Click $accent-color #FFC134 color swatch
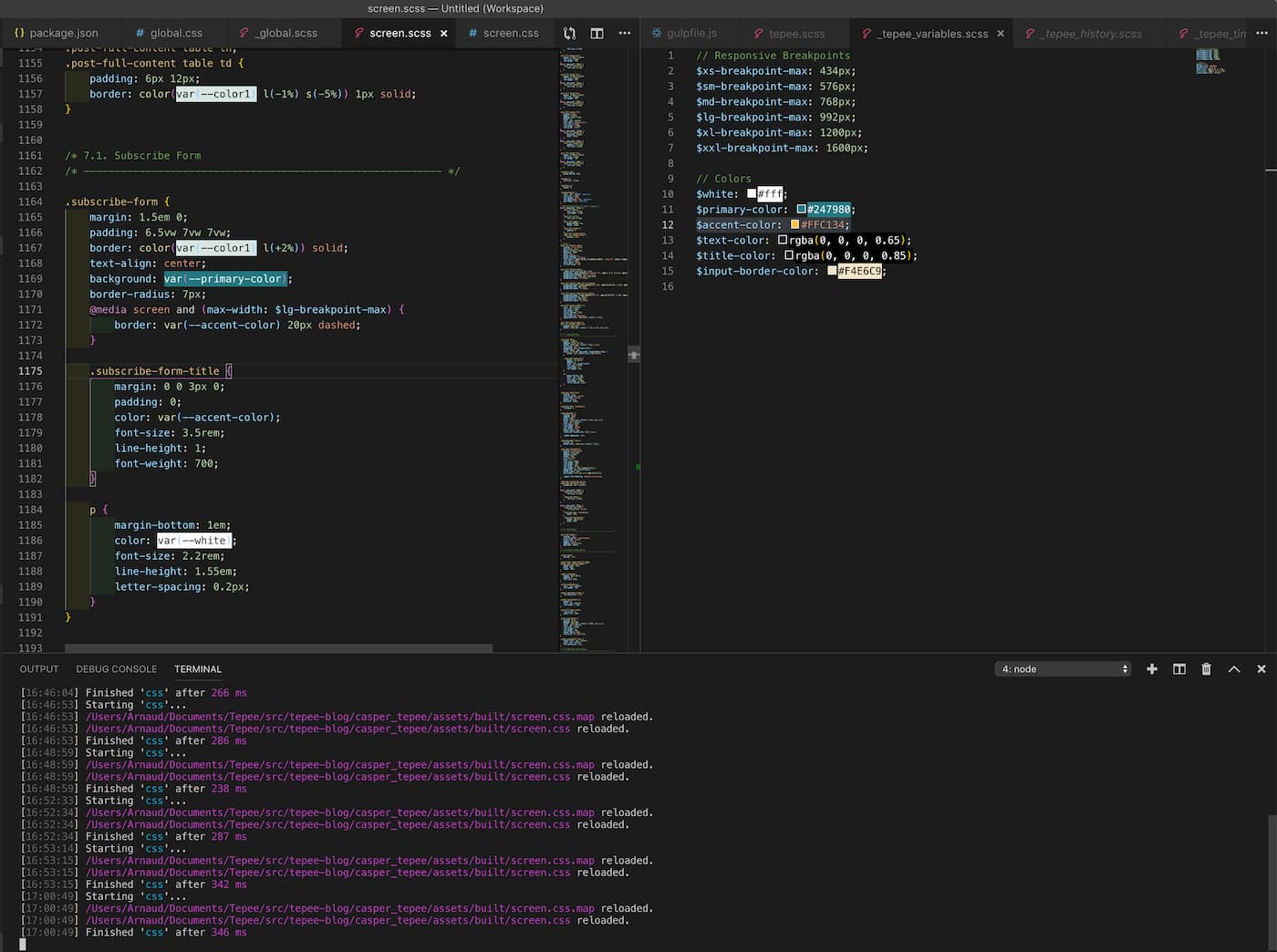1277x952 pixels. pos(795,225)
